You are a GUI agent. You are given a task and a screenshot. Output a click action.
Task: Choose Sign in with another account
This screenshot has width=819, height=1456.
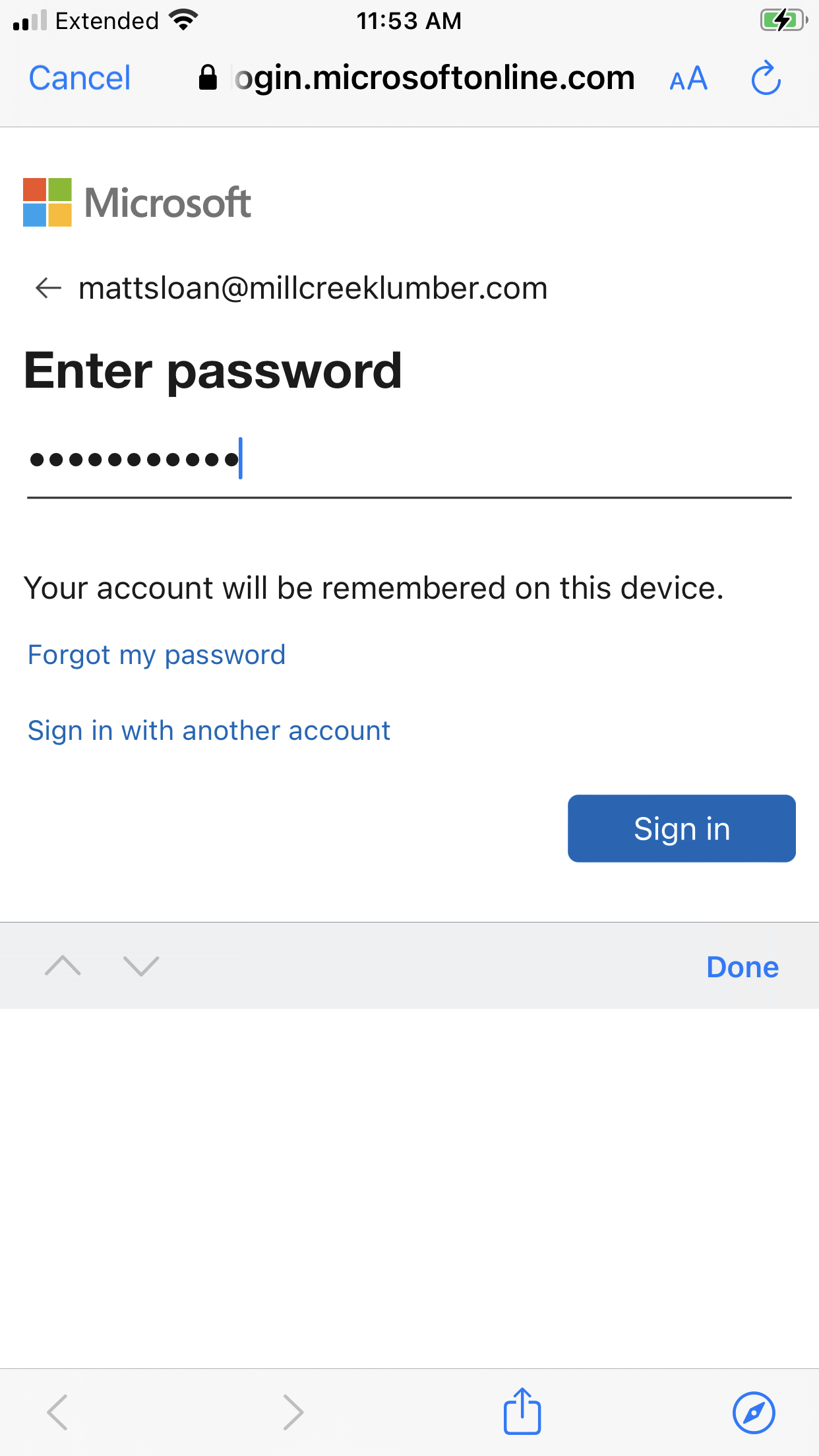click(x=209, y=731)
